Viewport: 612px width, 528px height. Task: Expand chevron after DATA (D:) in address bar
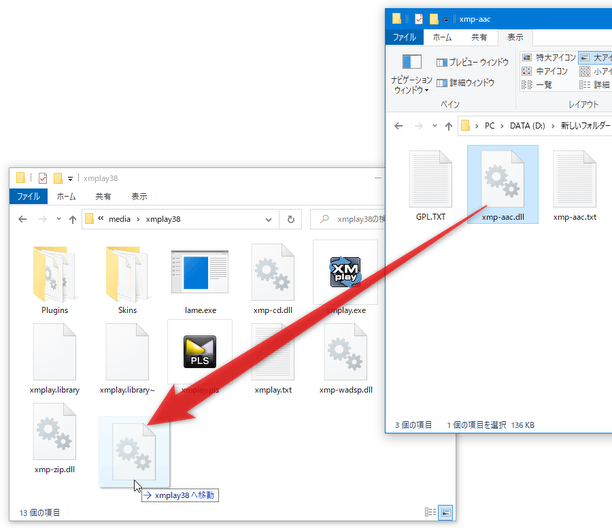pos(553,126)
